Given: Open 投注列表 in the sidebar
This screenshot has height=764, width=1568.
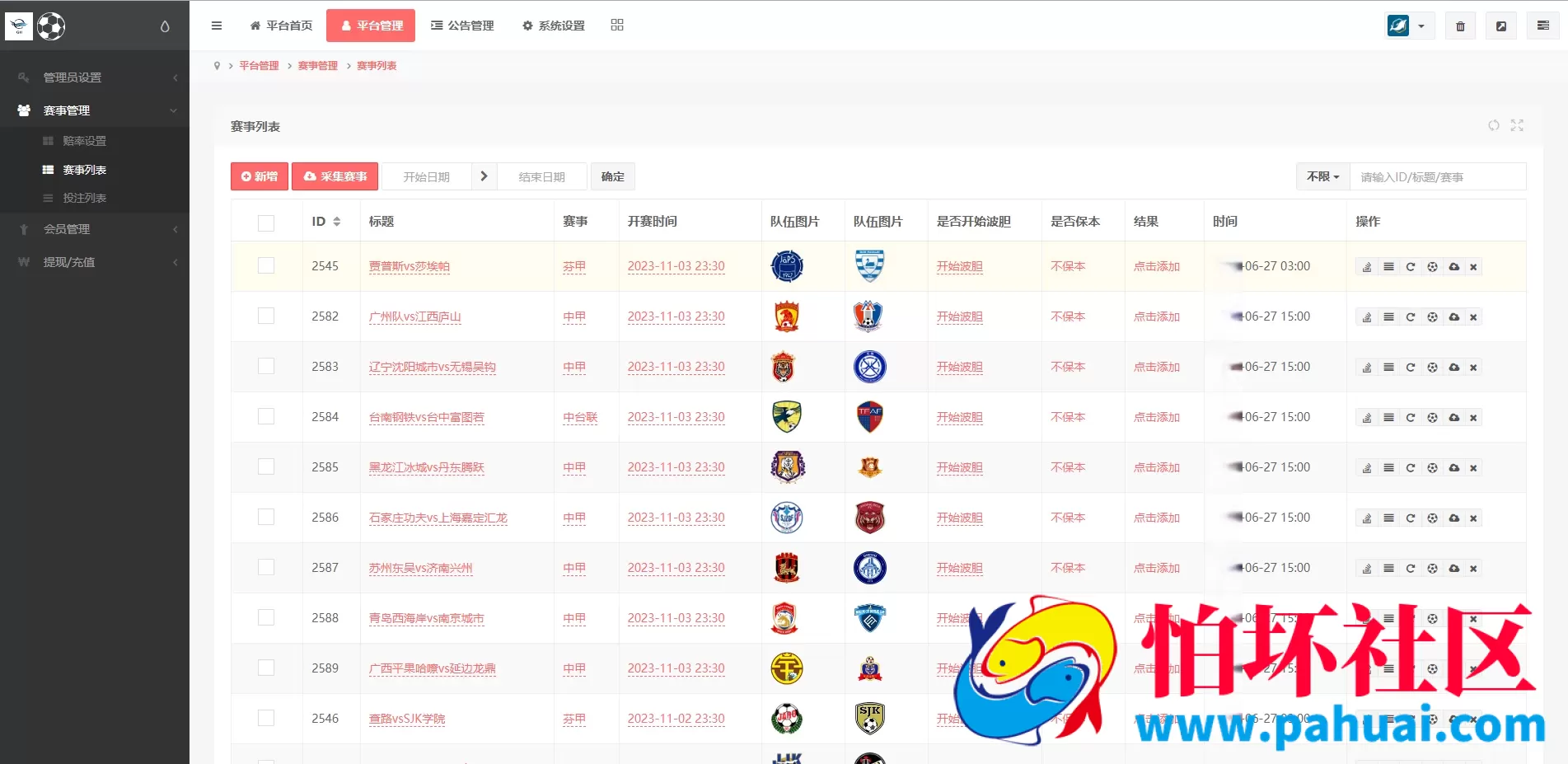Looking at the screenshot, I should pos(85,198).
